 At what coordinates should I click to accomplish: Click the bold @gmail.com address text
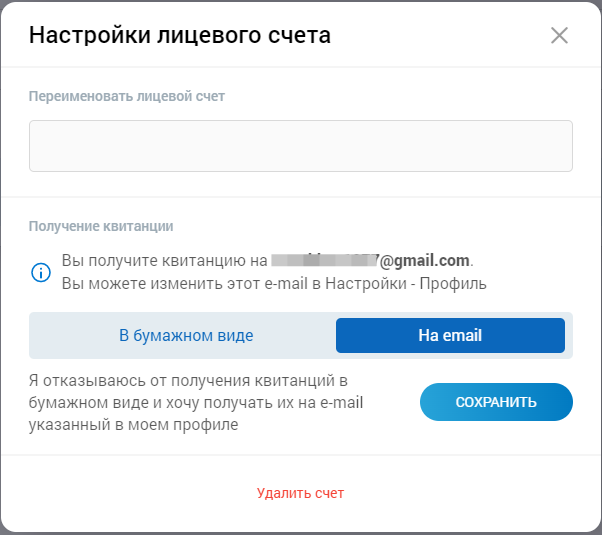click(x=424, y=261)
